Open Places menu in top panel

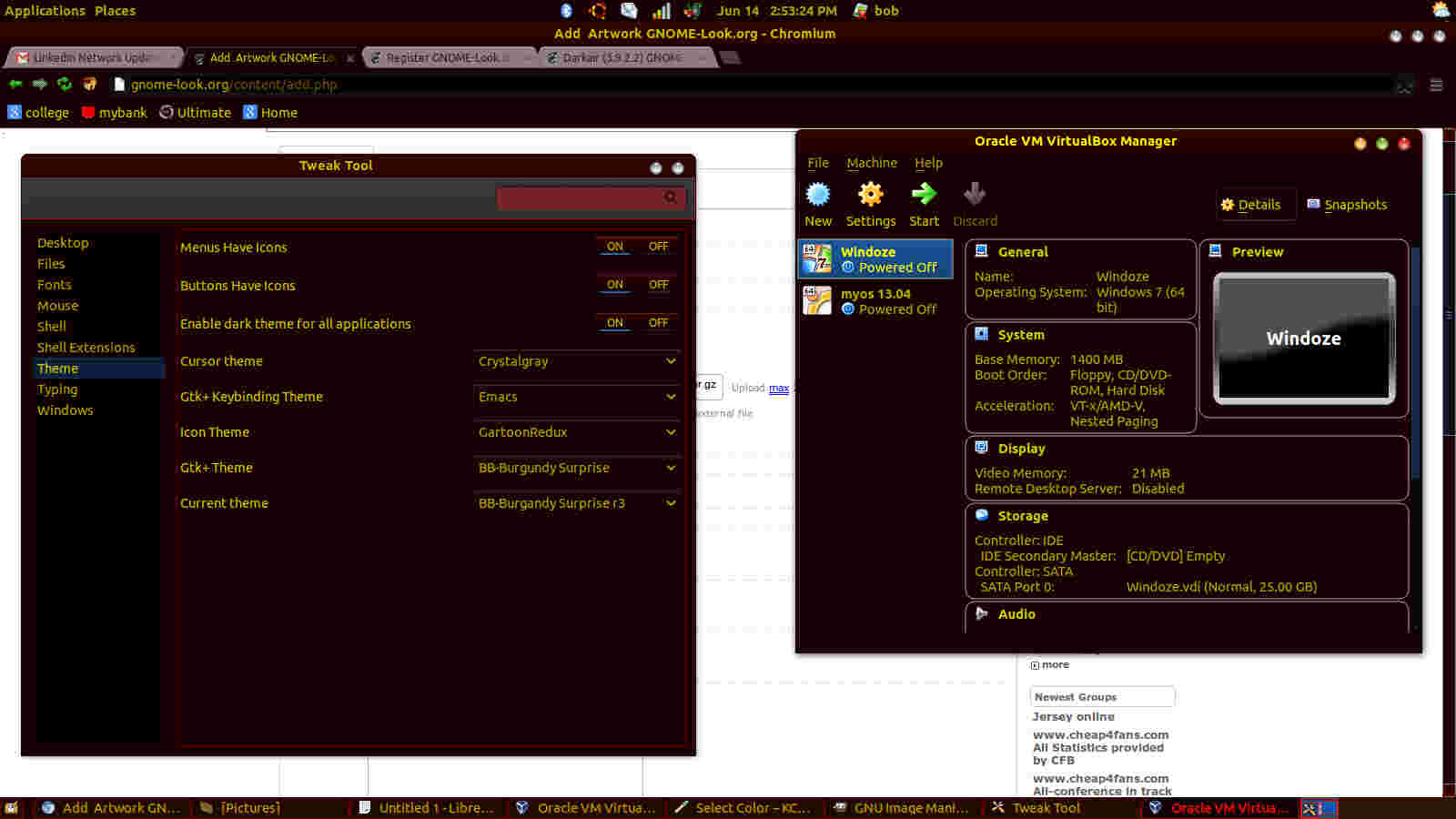pos(116,11)
